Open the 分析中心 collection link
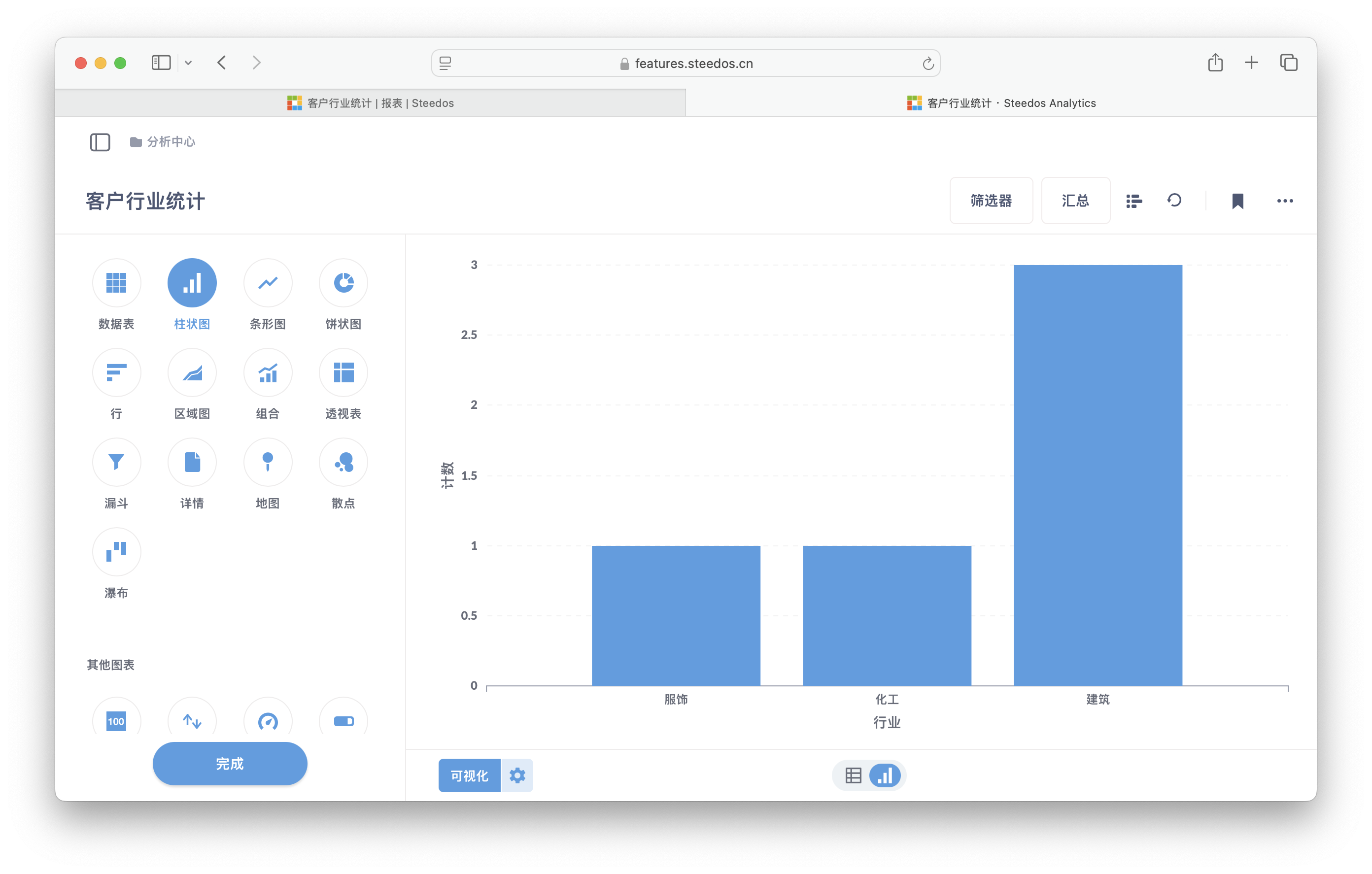Image resolution: width=1372 pixels, height=874 pixels. pyautogui.click(x=163, y=142)
